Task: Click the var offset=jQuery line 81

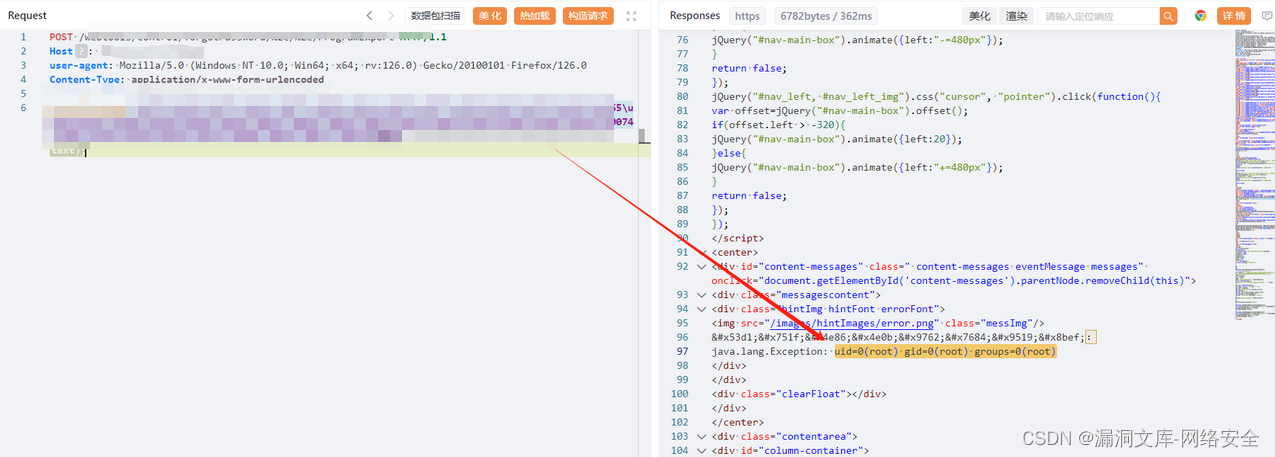Action: [840, 111]
